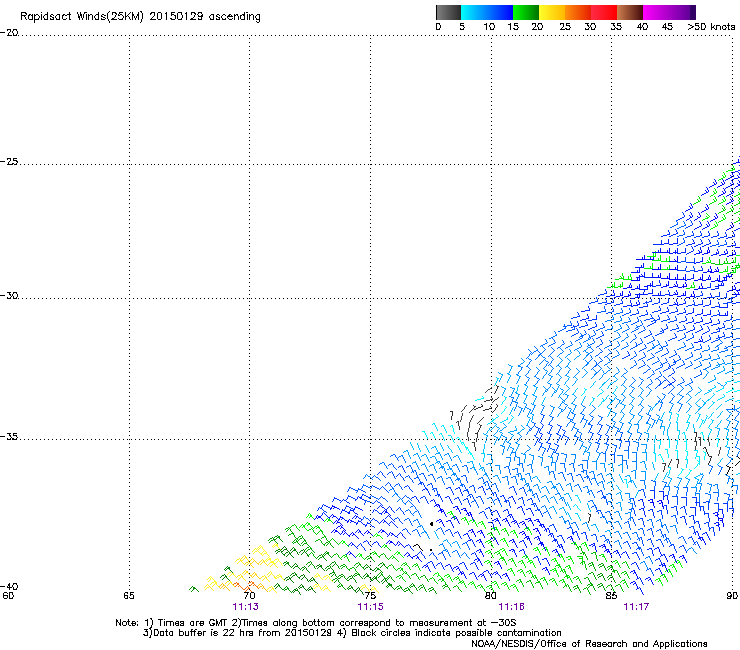Screen dimensions: 740x650
Task: Click the magenta-purple 40-50 knots legend band
Action: click(669, 12)
